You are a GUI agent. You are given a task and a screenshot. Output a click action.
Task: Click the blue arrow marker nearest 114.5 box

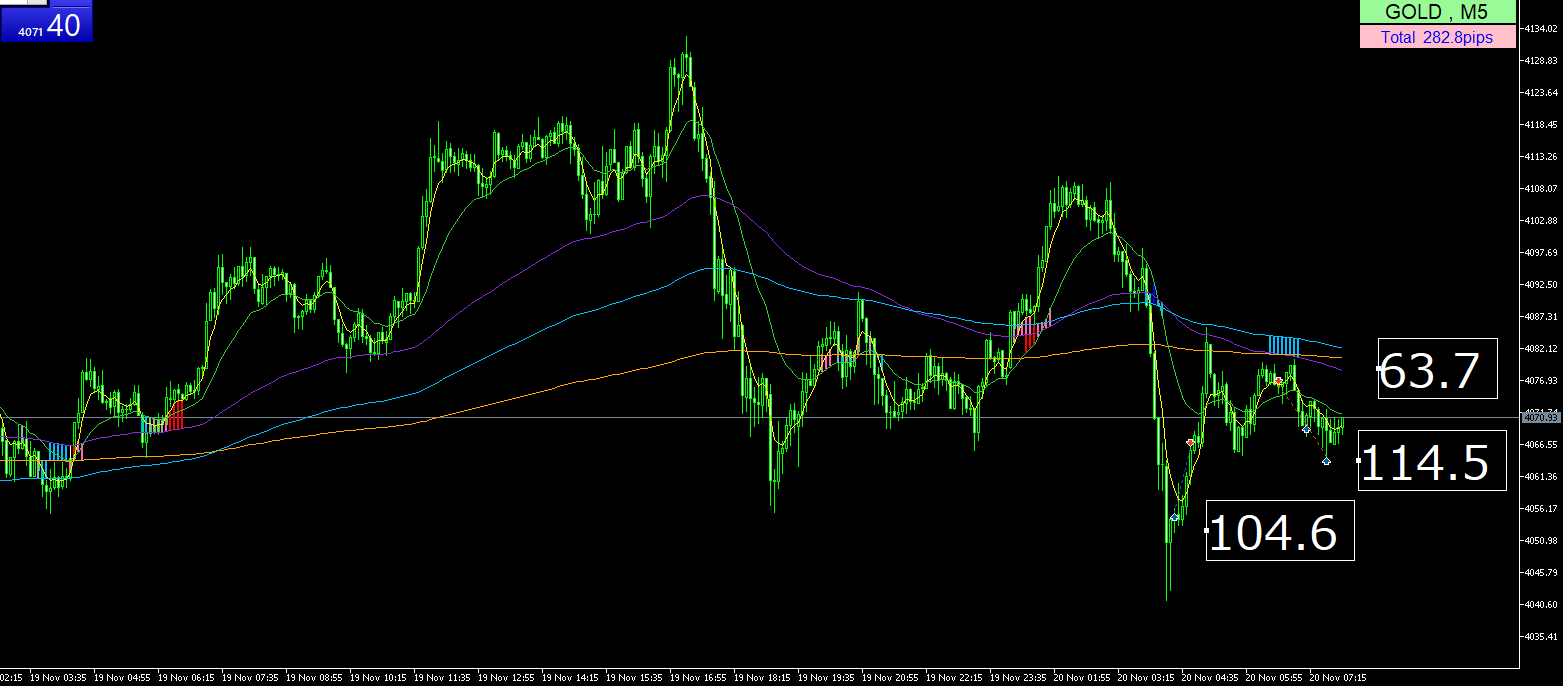coord(1327,461)
